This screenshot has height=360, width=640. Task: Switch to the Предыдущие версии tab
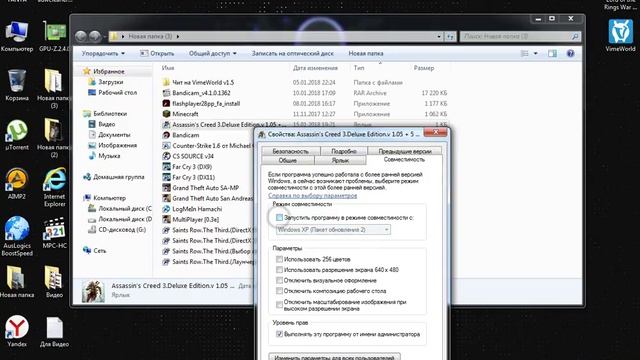tap(404, 151)
